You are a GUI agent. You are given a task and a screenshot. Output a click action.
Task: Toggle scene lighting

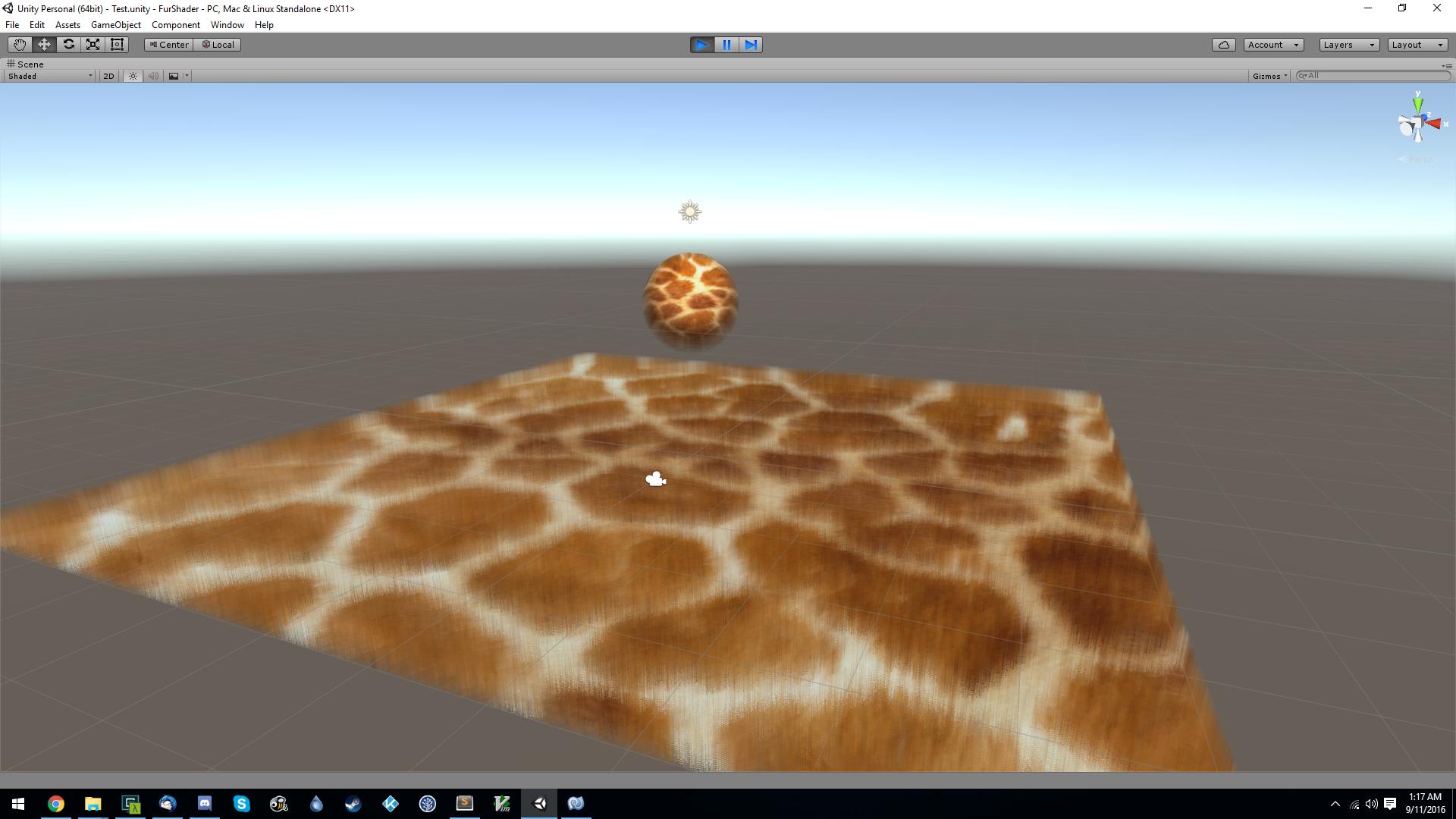tap(132, 76)
